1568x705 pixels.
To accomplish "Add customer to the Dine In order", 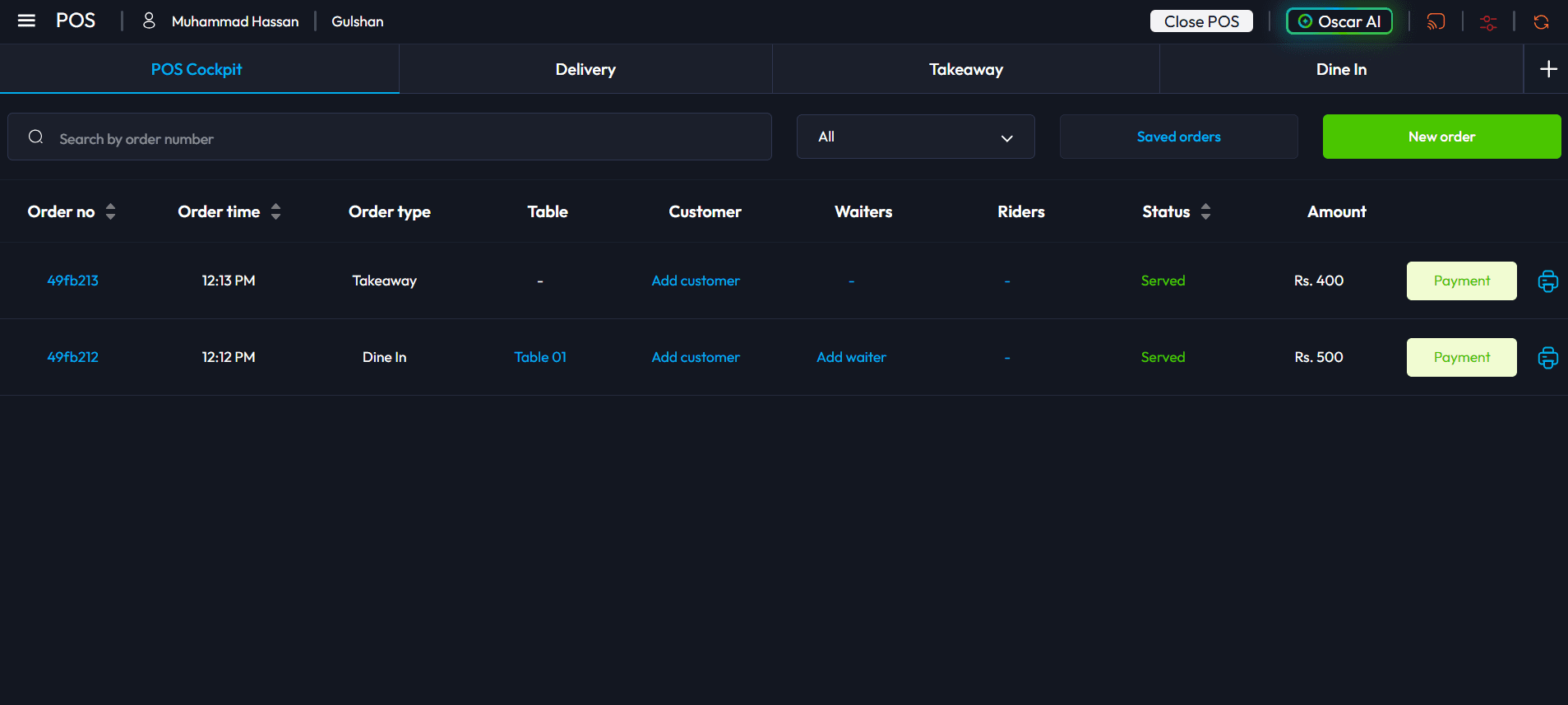I will 696,357.
